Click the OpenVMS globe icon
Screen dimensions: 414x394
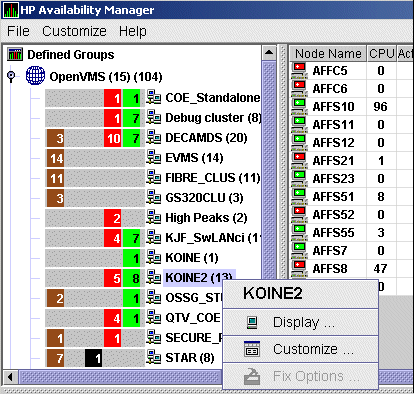click(35, 76)
